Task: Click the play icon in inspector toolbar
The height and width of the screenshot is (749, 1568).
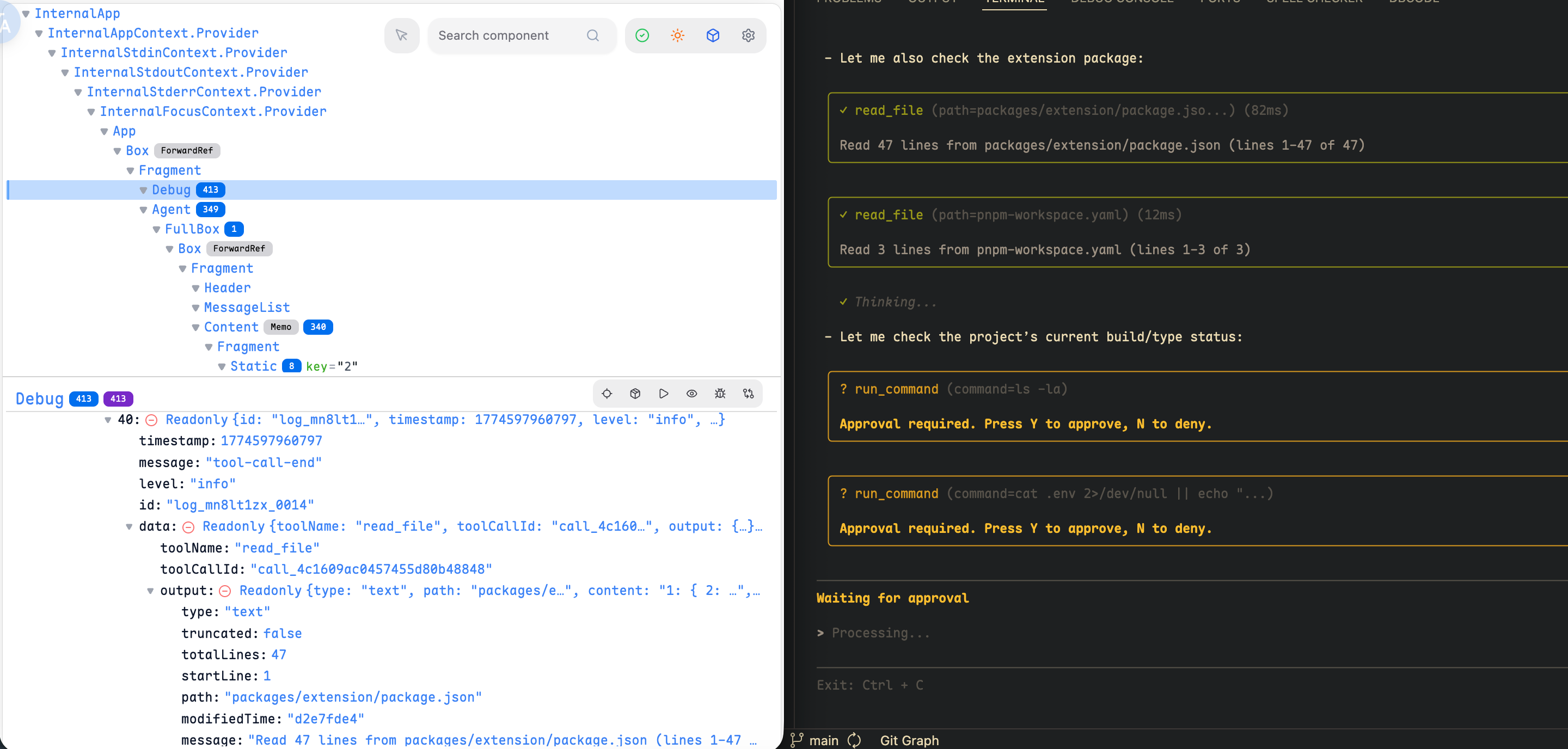Action: (x=664, y=394)
